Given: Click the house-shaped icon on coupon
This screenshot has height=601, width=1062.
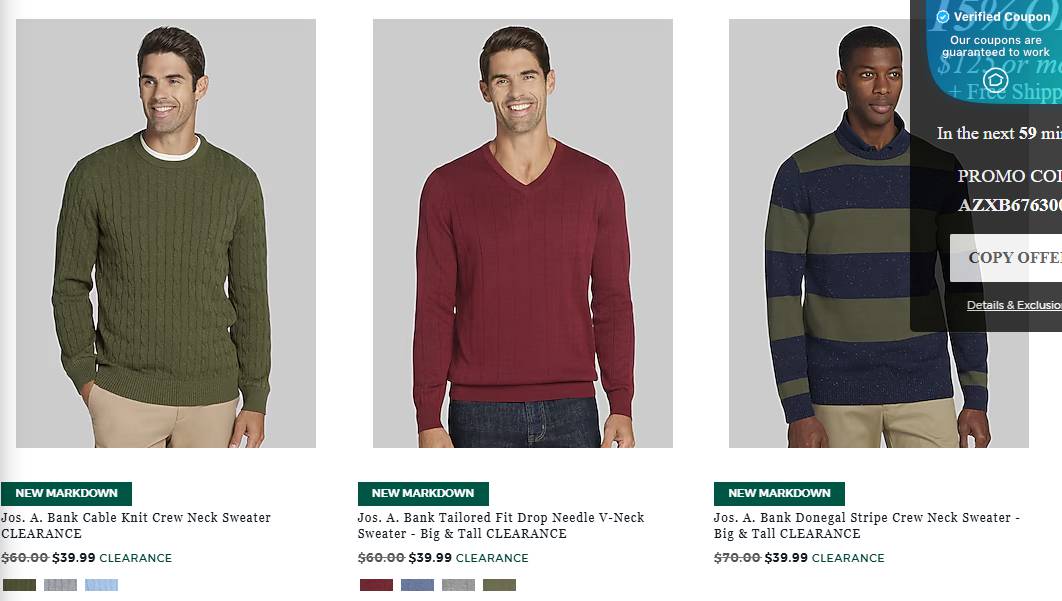Looking at the screenshot, I should (x=996, y=81).
